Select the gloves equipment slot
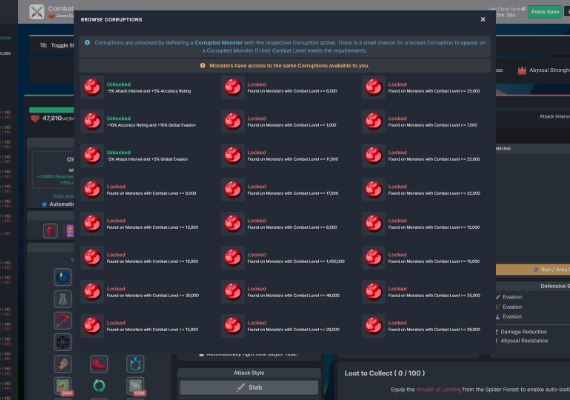Viewport: 570px width, 400px height. tap(63, 364)
